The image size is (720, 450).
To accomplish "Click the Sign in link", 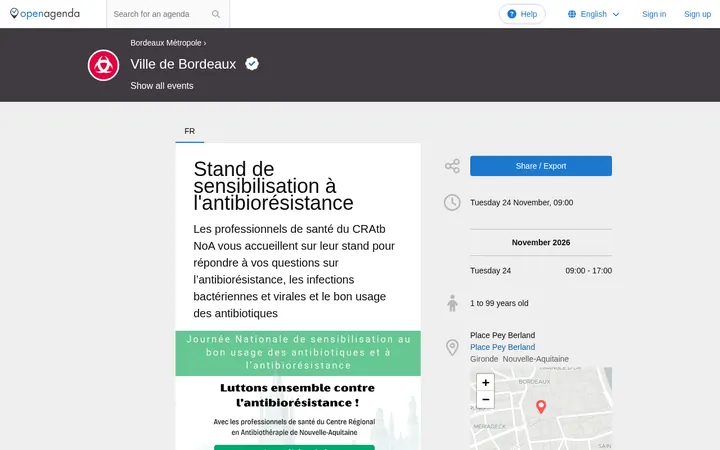I will click(x=654, y=14).
